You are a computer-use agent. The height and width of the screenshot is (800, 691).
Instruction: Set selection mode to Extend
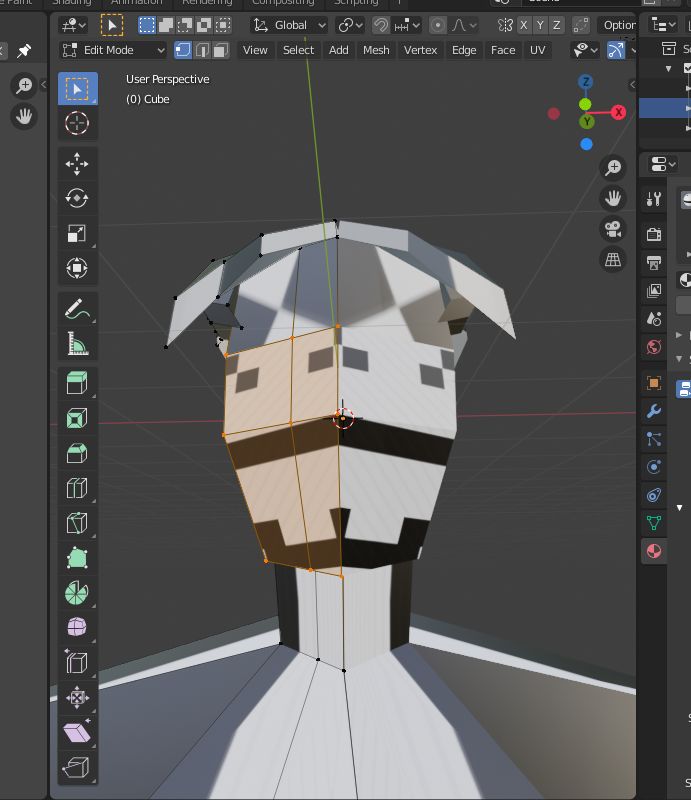point(166,25)
